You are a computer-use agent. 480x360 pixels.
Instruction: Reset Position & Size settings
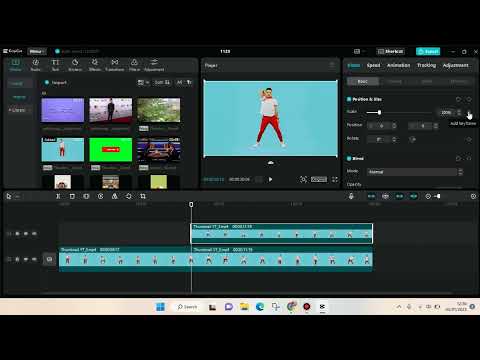(x=458, y=99)
